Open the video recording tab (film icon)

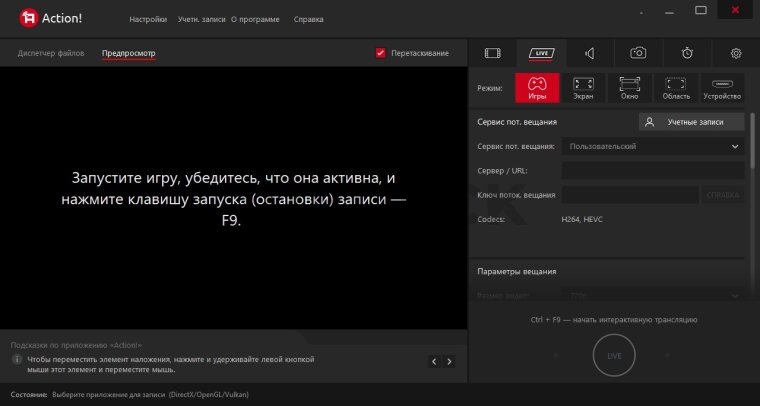491,53
